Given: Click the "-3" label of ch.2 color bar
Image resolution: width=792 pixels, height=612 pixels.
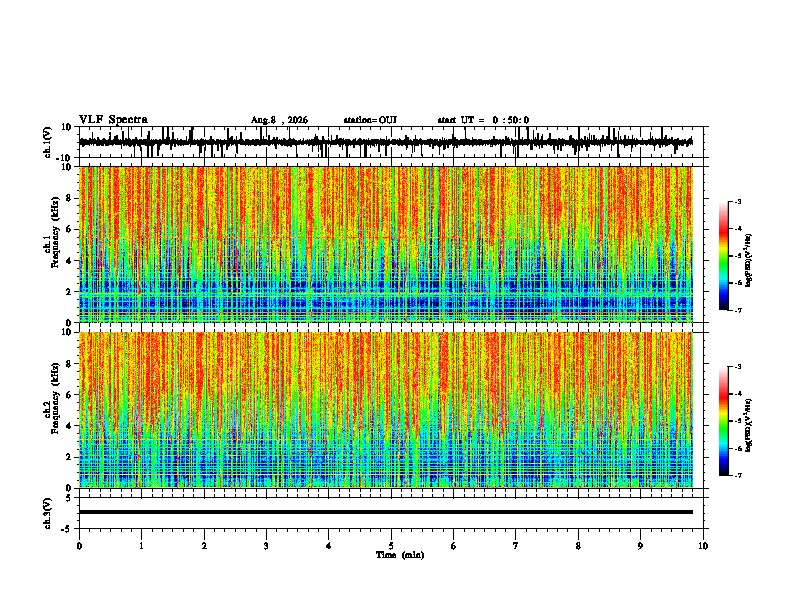Looking at the screenshot, I should (738, 367).
